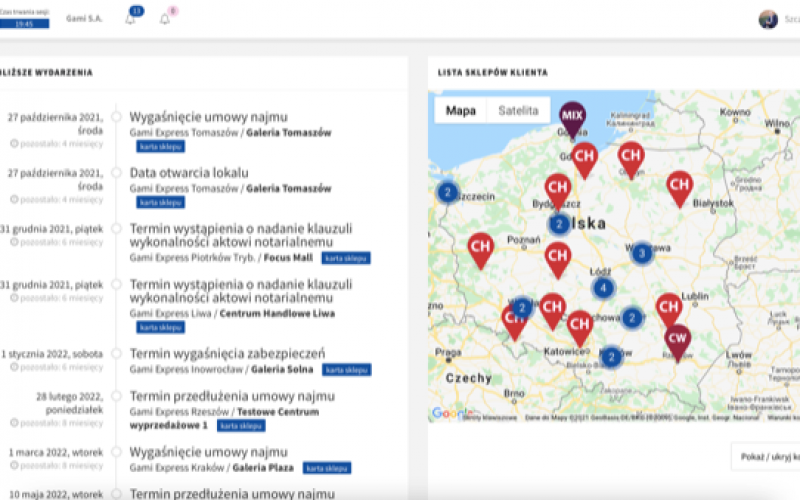
Task: Click Lista sklepów klienta panel heading
Action: (x=492, y=72)
